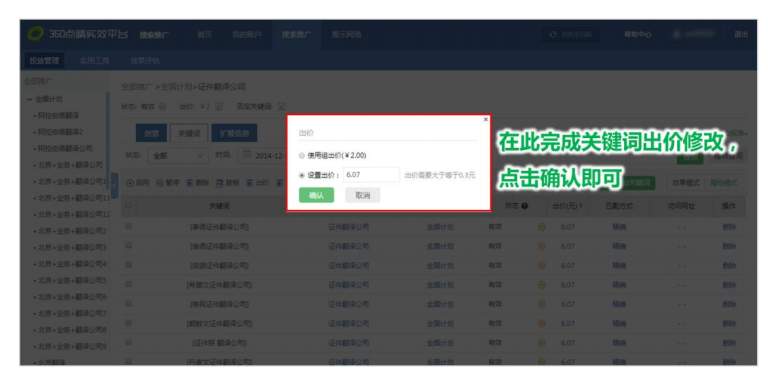This screenshot has height=379, width=768.
Task: Switch to the 关键词 tab
Action: [189, 133]
